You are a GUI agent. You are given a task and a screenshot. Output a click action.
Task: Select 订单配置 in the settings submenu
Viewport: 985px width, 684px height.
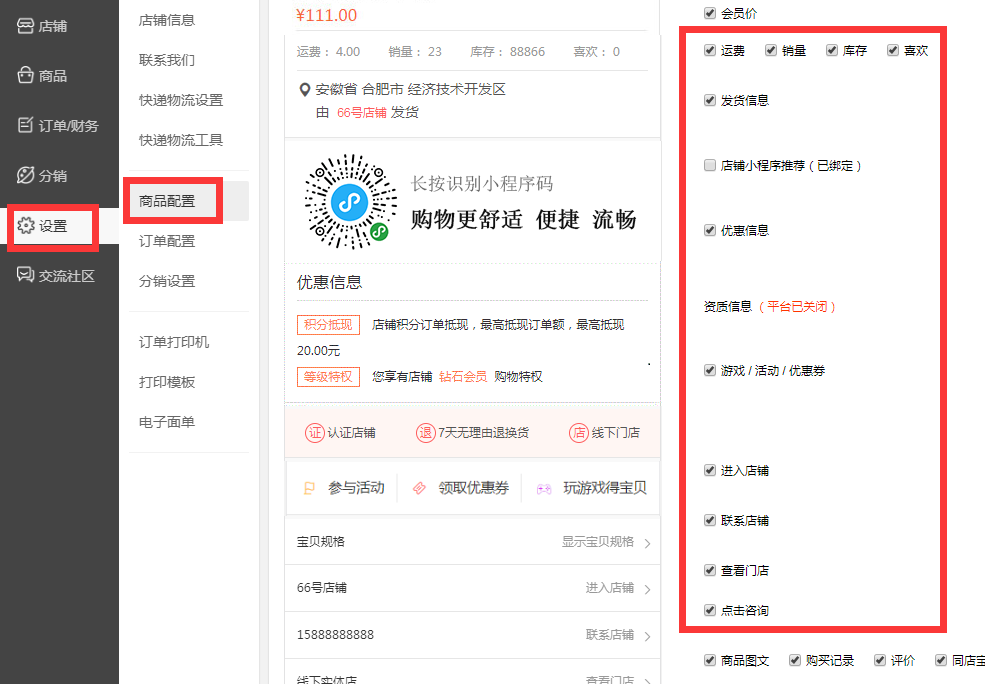(167, 241)
